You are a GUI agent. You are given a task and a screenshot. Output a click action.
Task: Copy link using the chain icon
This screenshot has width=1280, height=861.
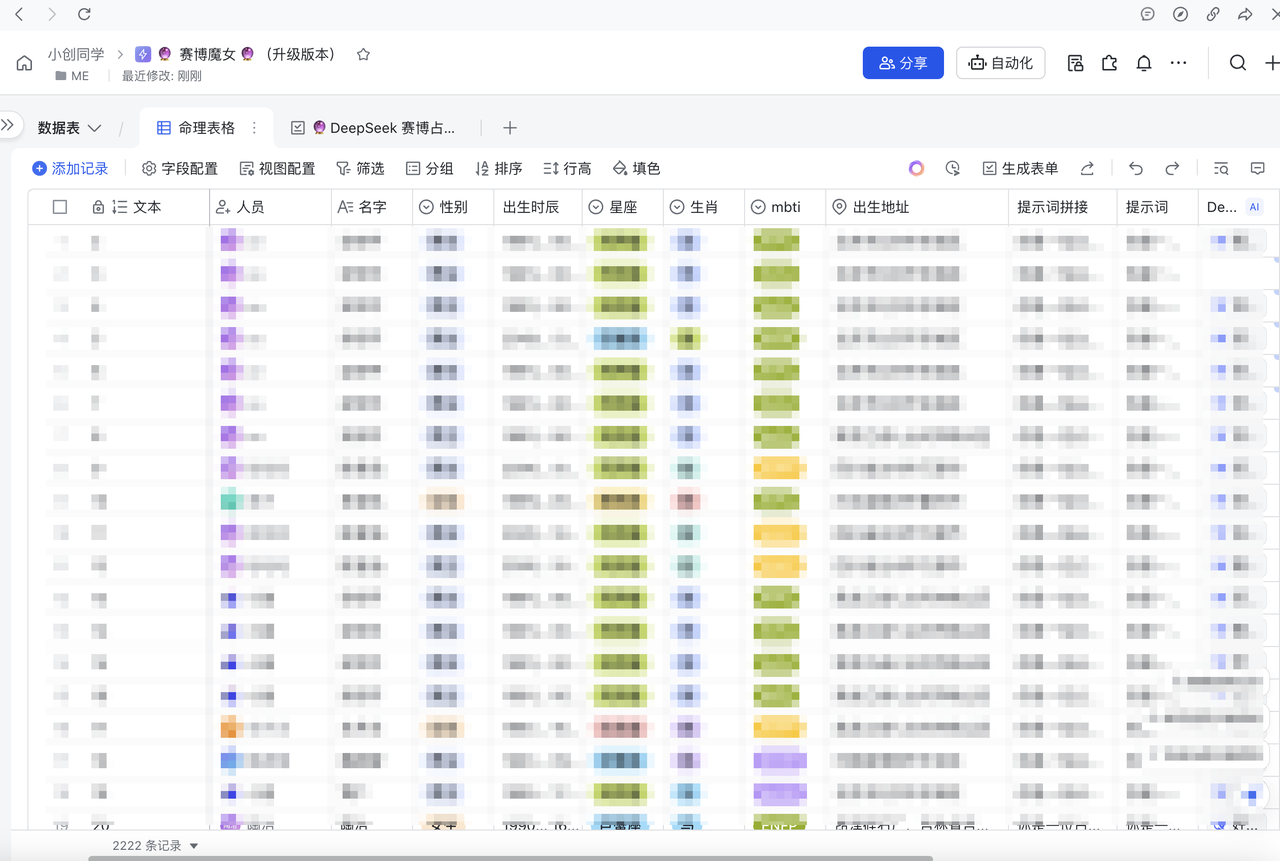(1213, 14)
